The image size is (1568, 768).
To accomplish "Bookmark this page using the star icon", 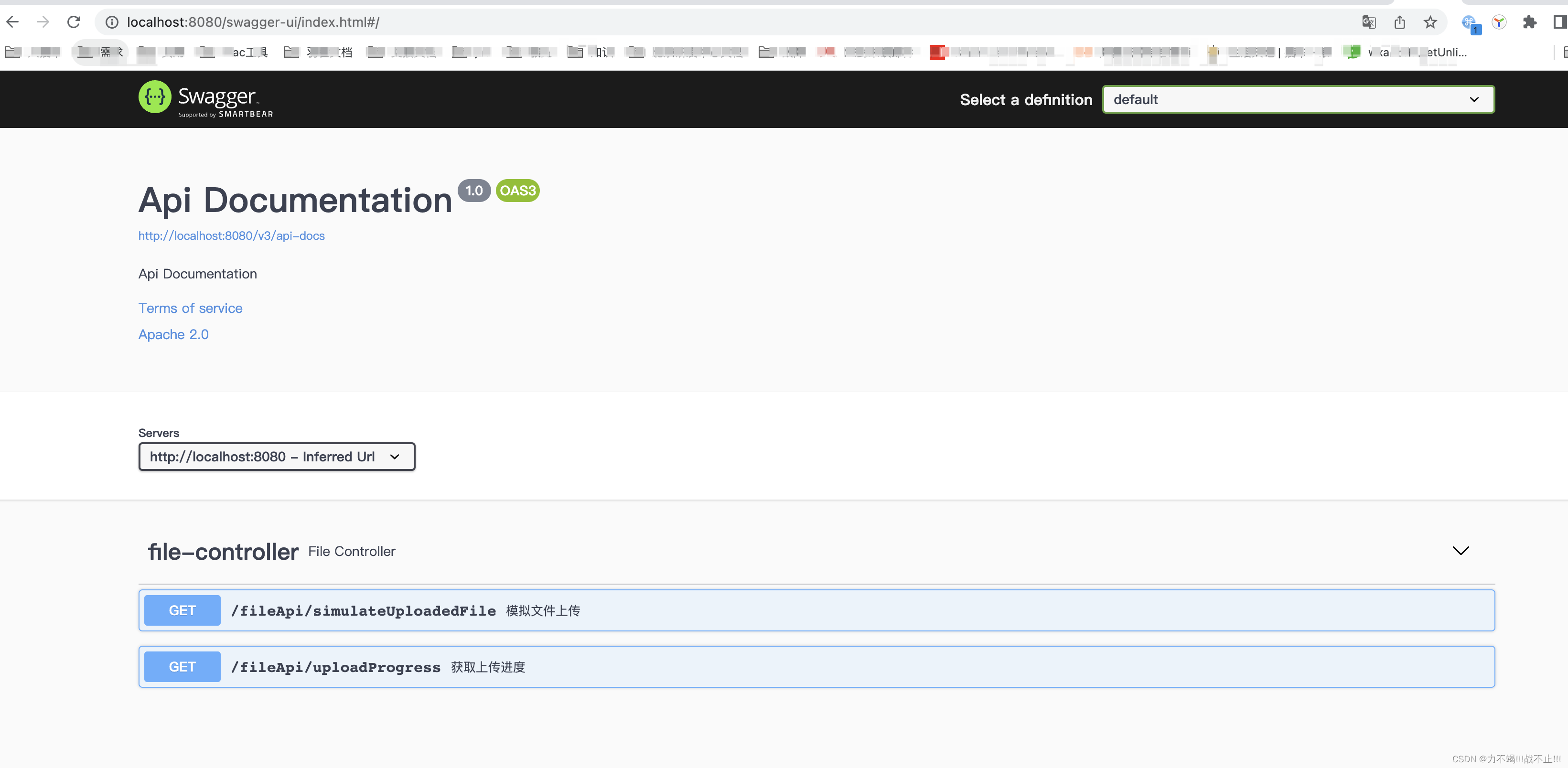I will 1430,22.
